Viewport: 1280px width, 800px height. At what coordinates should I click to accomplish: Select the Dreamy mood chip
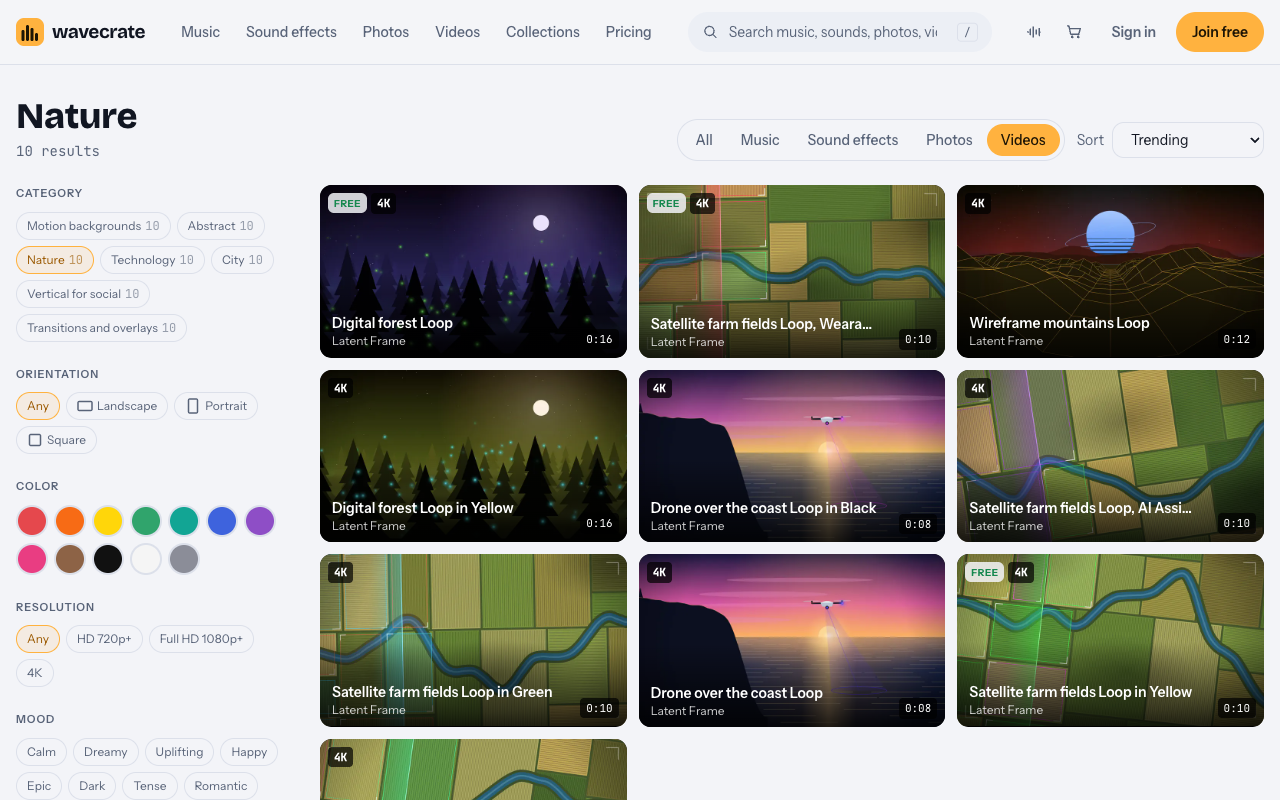(105, 752)
